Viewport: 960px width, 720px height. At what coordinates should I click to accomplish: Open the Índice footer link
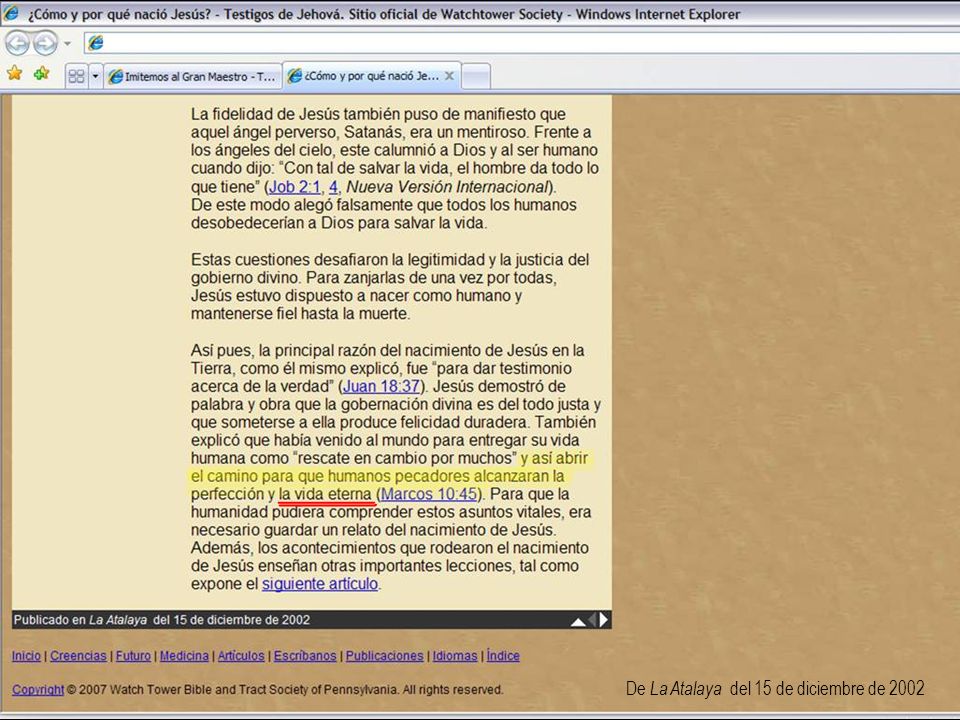pyautogui.click(x=503, y=656)
